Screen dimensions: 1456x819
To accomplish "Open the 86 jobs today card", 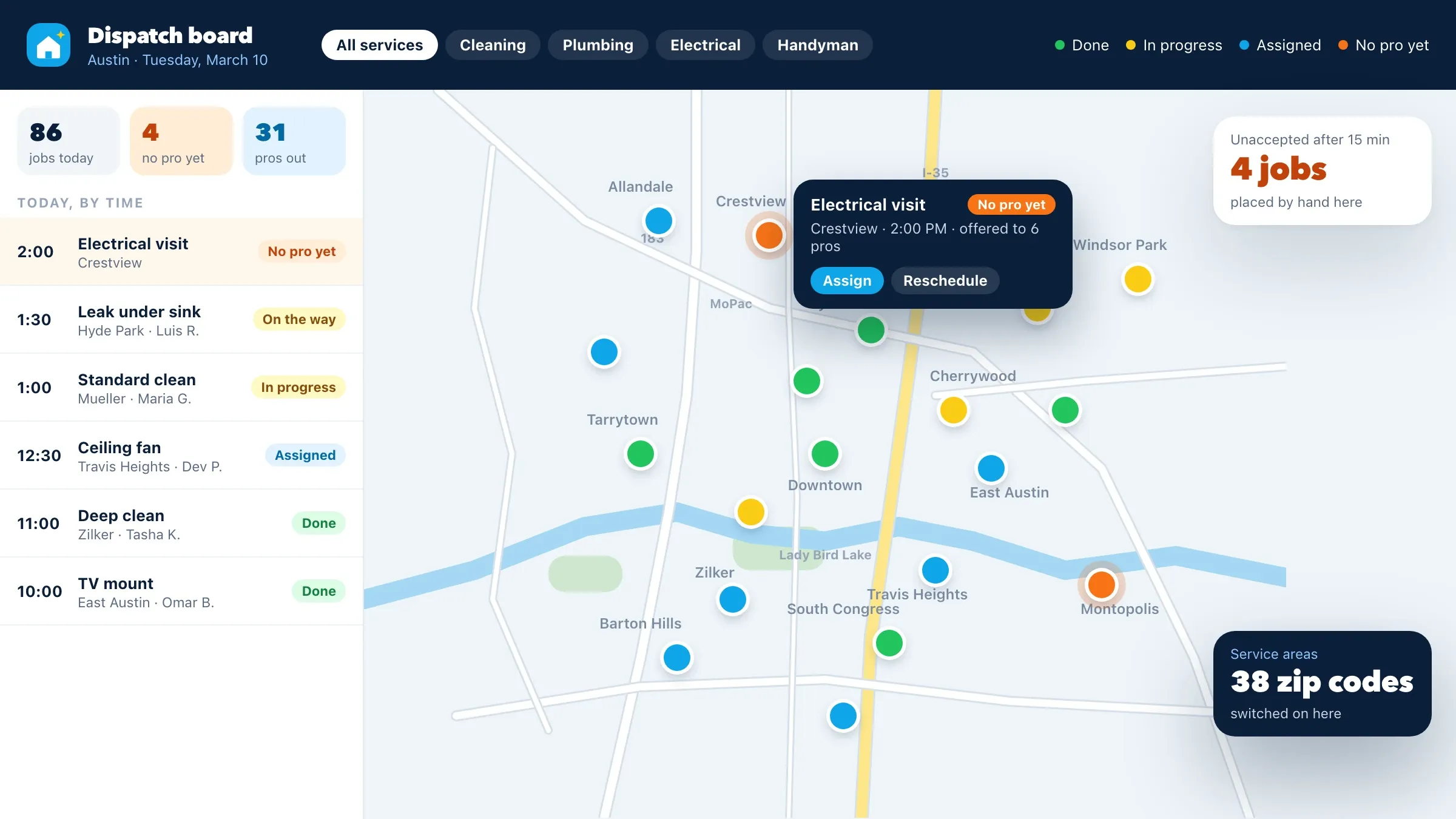I will [x=69, y=141].
